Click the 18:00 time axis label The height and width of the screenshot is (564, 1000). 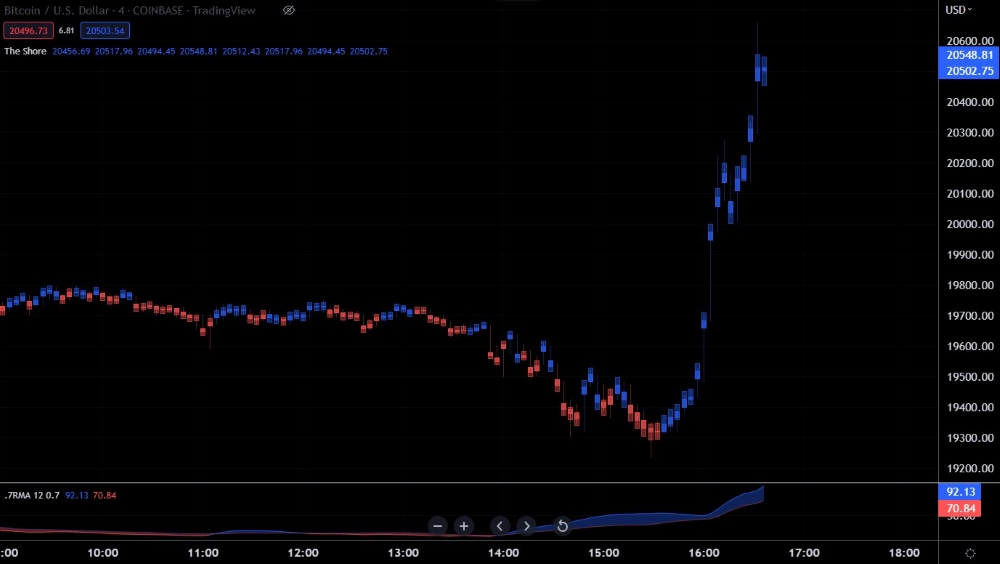click(x=904, y=553)
